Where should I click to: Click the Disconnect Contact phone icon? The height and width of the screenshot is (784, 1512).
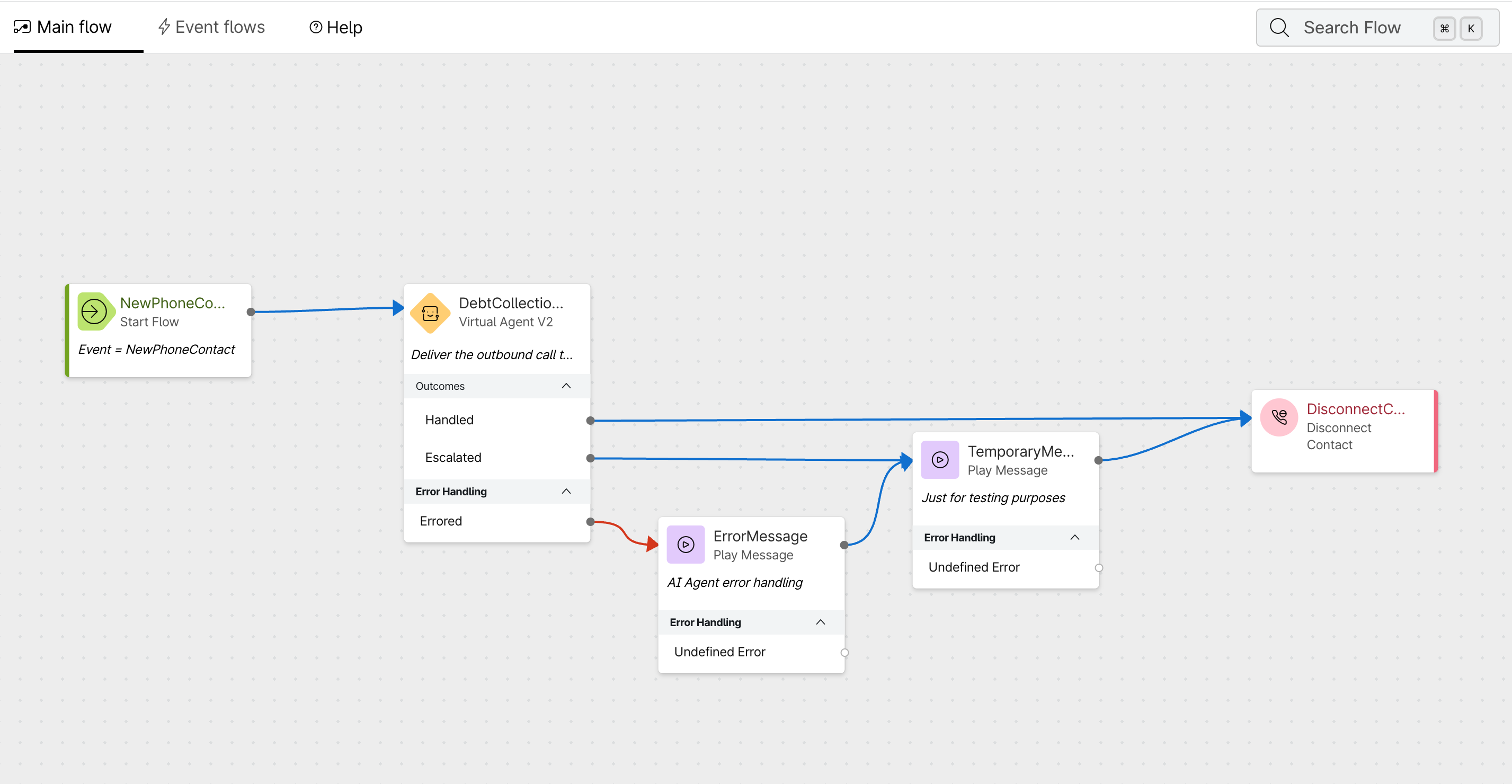pos(1279,417)
